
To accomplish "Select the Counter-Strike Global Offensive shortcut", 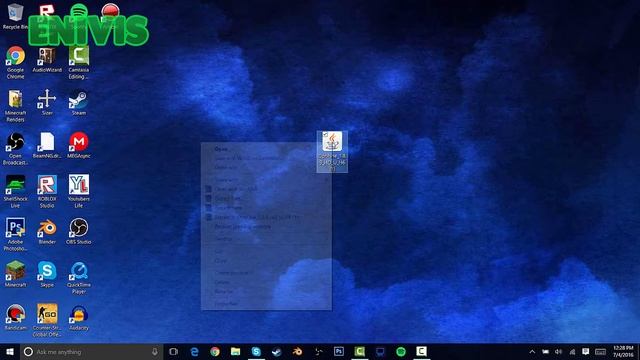I will click(x=47, y=320).
